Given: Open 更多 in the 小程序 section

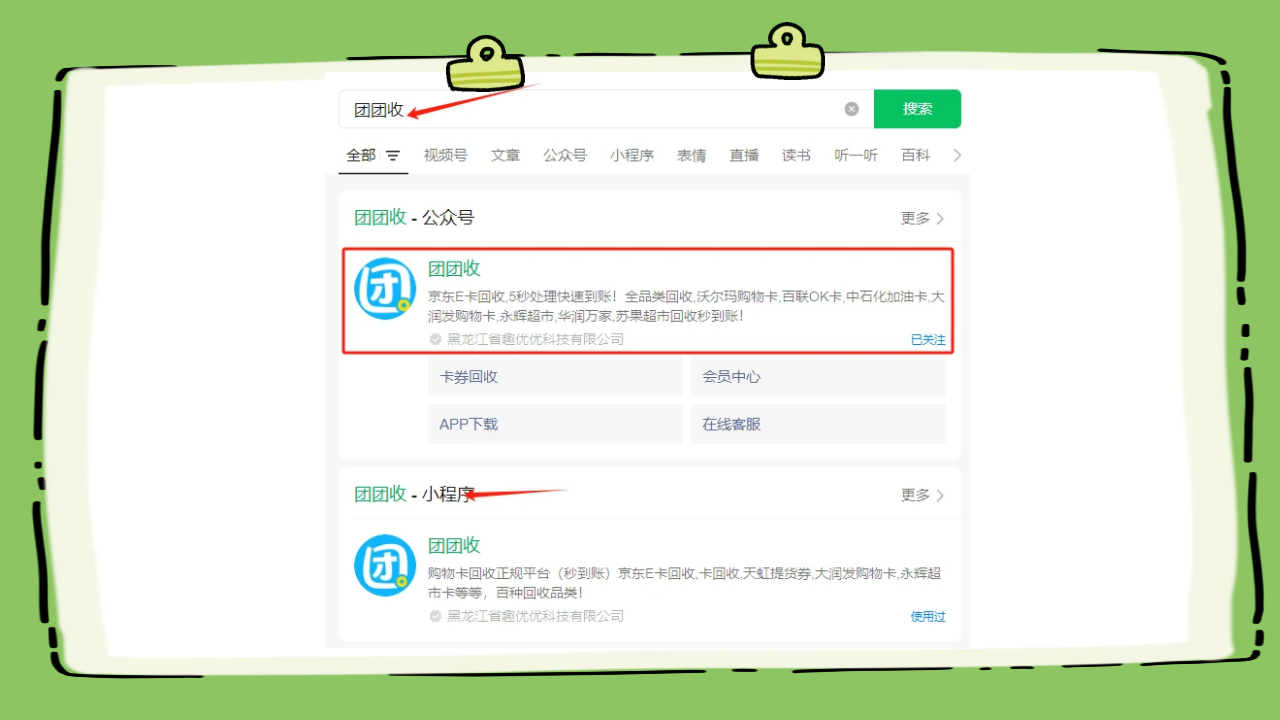Looking at the screenshot, I should click(x=922, y=495).
